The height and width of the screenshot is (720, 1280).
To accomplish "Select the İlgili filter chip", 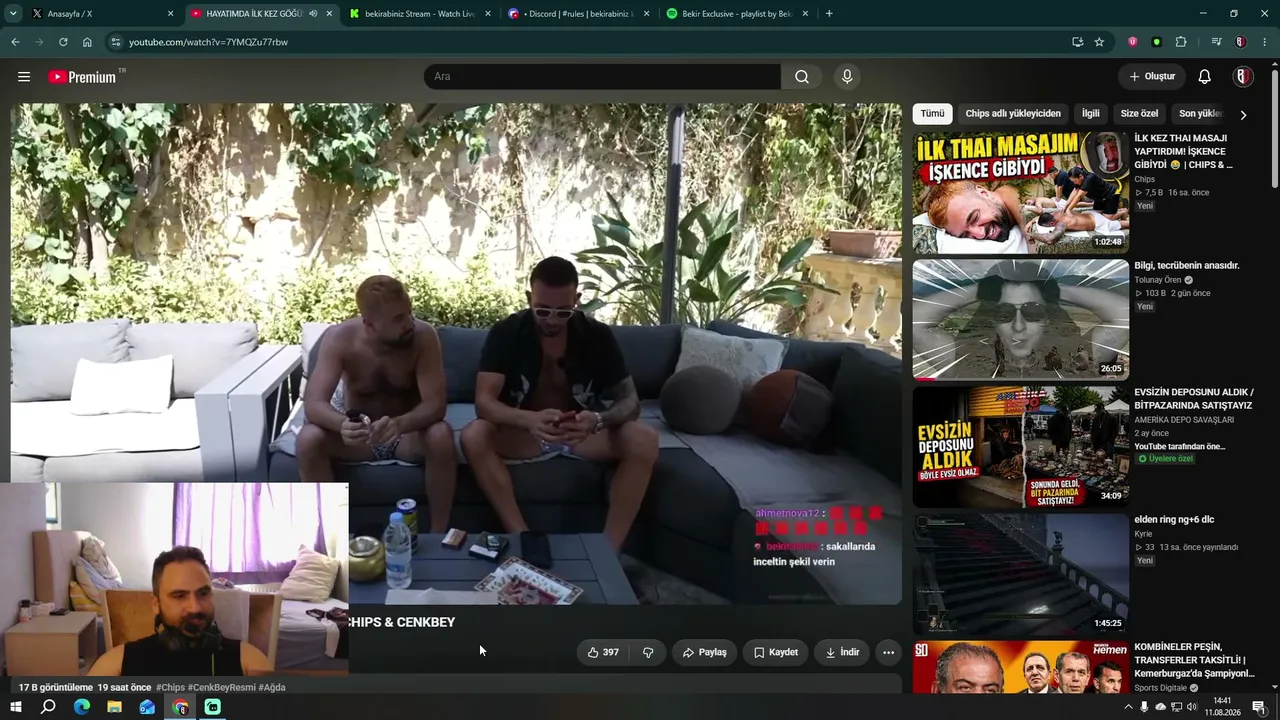I will pos(1091,114).
